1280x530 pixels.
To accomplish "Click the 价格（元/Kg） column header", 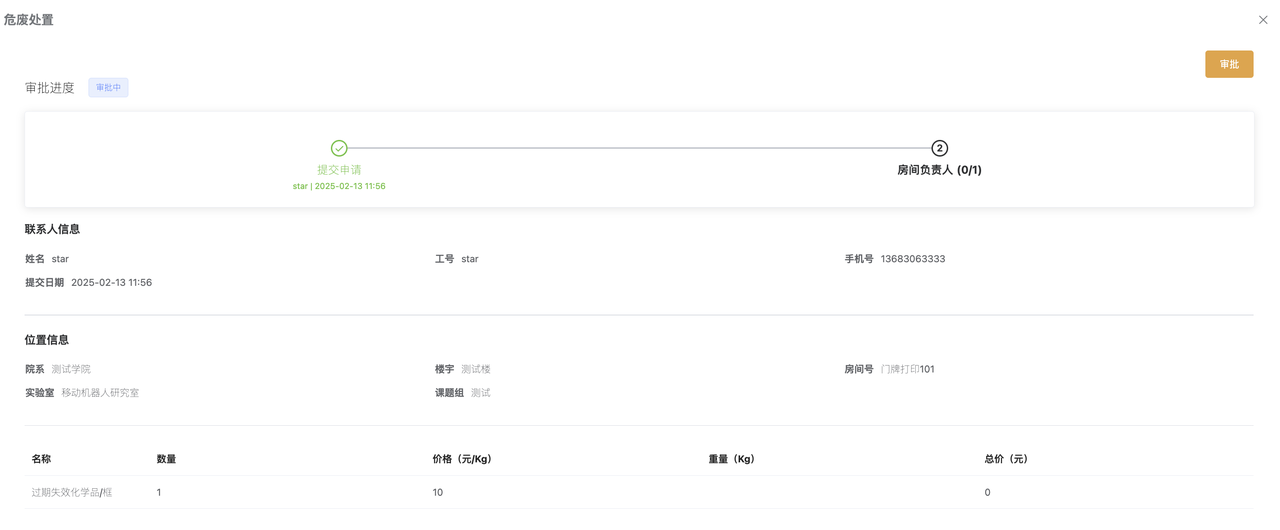I will pos(462,459).
